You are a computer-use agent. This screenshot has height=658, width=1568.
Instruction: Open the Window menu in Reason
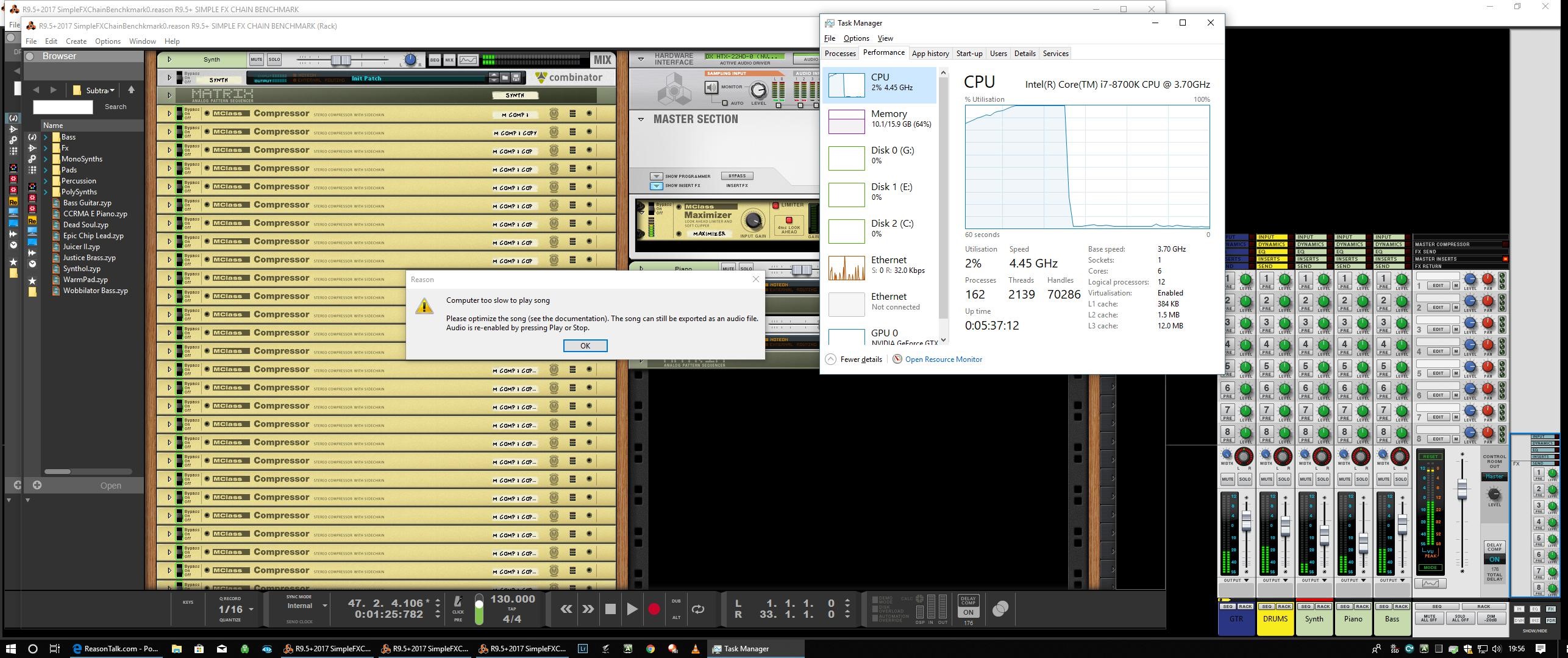click(x=142, y=41)
